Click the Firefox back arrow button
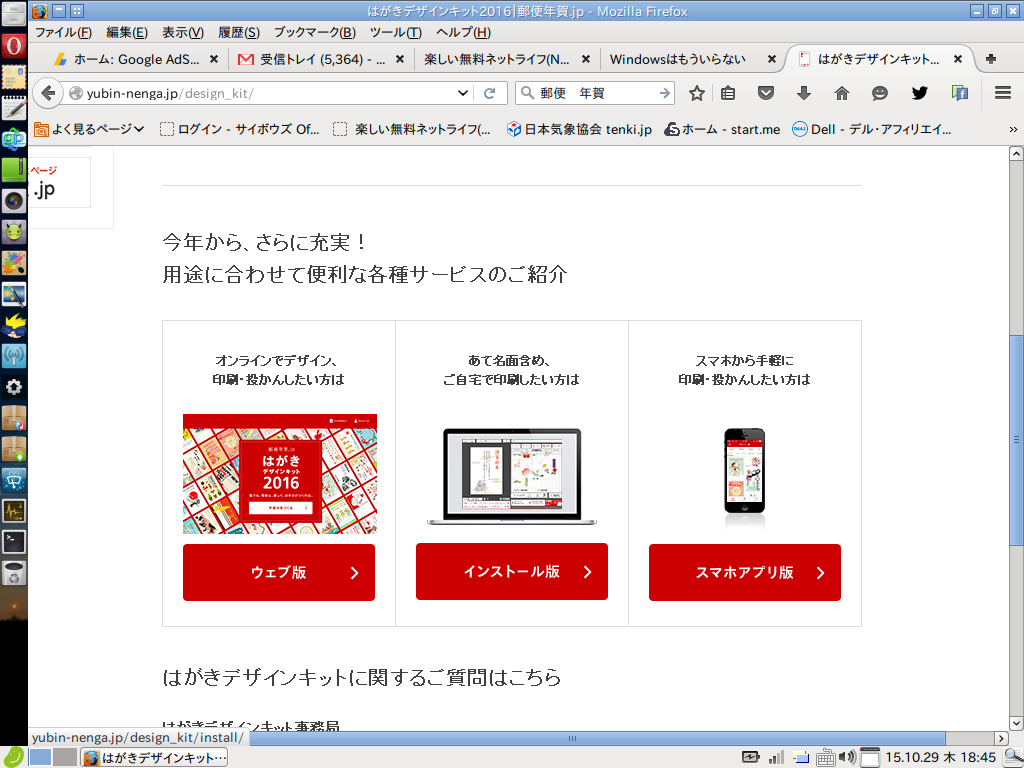 [x=47, y=93]
